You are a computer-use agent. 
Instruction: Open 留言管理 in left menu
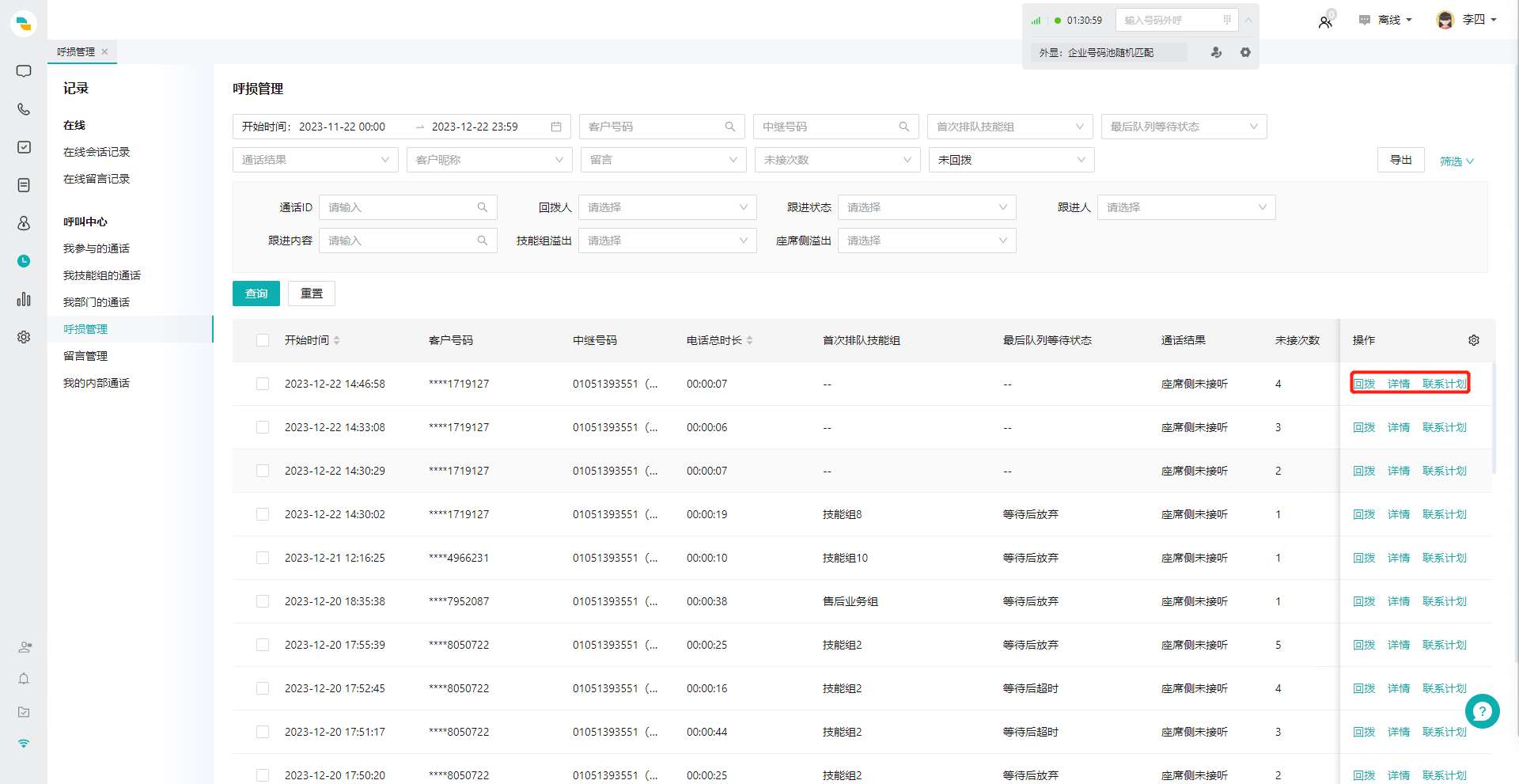click(85, 356)
